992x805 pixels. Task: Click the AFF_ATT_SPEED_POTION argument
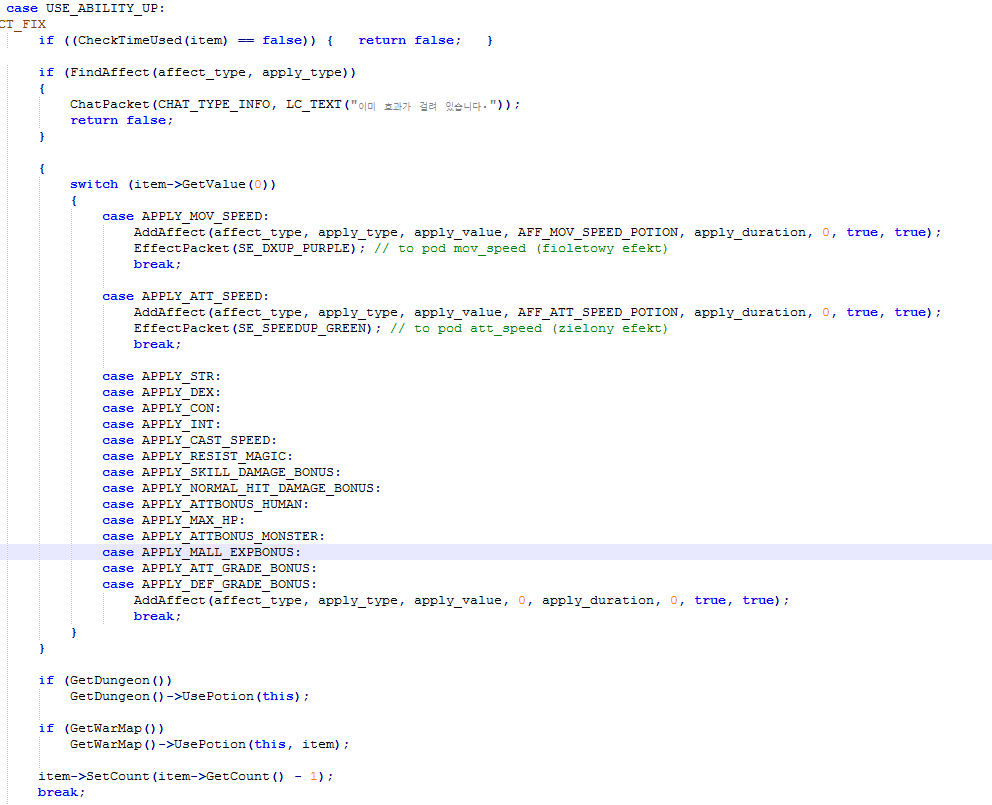coord(598,312)
